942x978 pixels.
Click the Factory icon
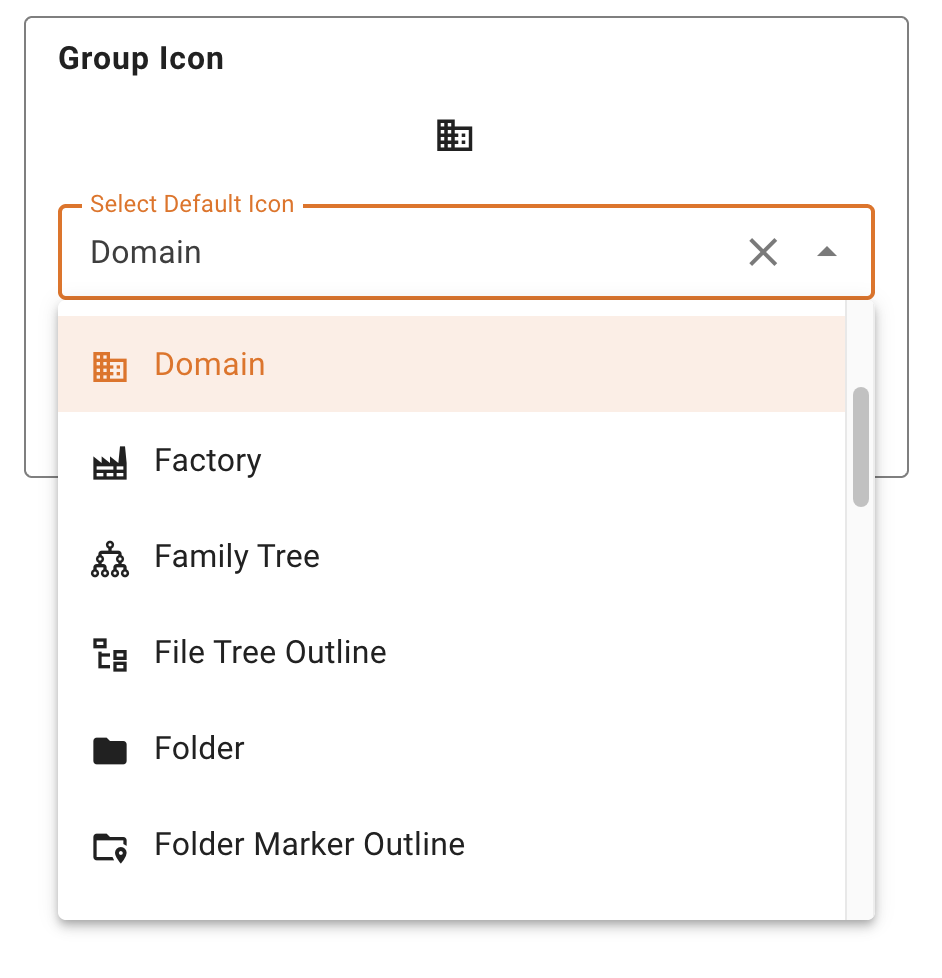110,462
